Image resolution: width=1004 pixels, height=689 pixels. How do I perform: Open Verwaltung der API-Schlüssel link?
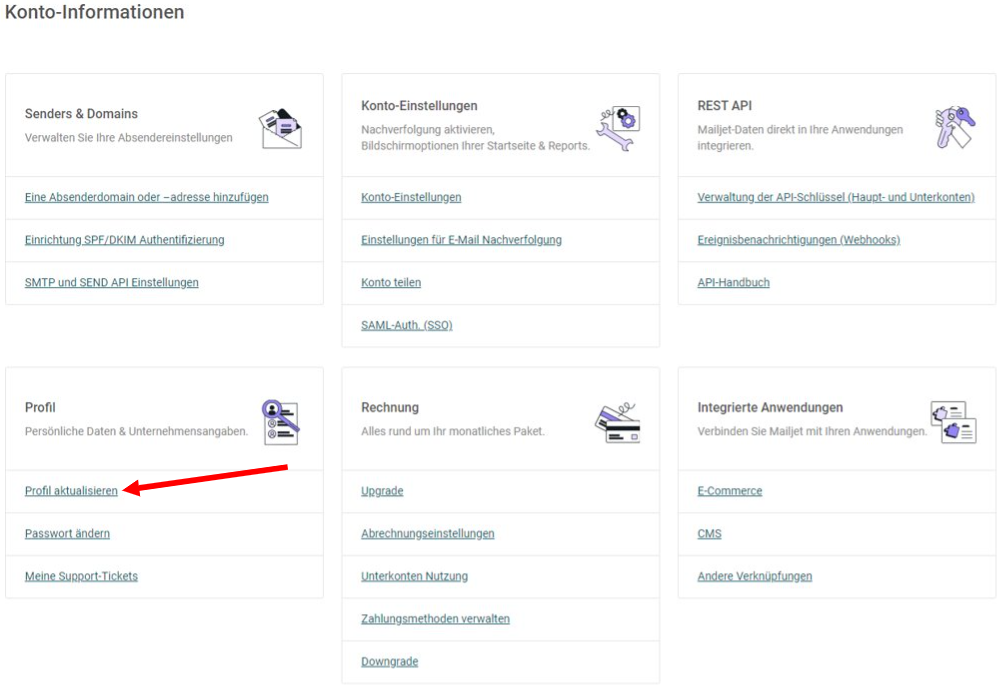pyautogui.click(x=836, y=197)
